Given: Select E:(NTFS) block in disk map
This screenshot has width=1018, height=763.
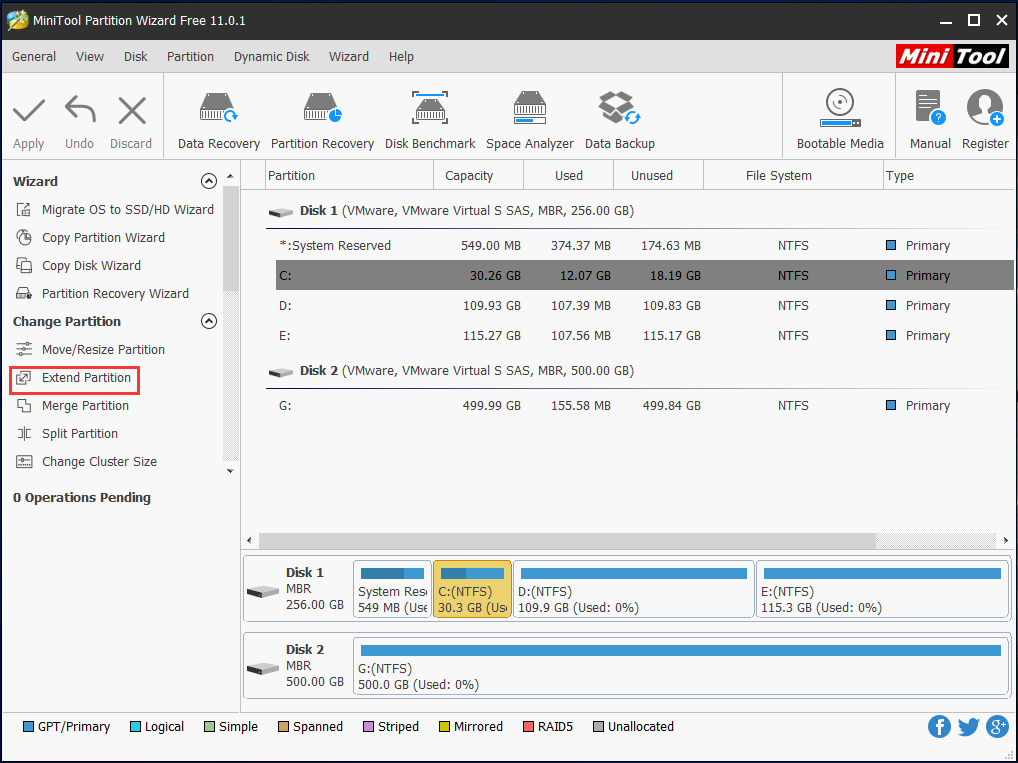Looking at the screenshot, I should pyautogui.click(x=882, y=589).
